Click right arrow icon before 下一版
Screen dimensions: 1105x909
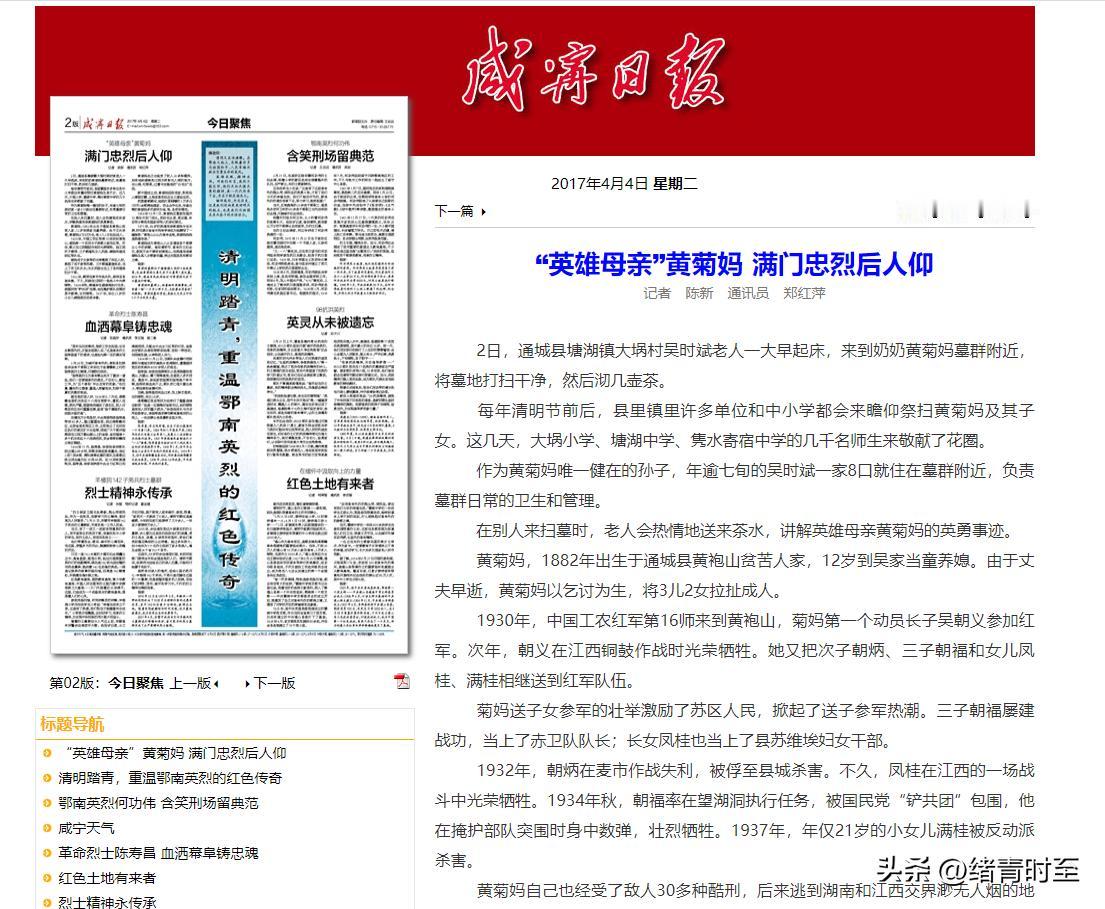[247, 684]
